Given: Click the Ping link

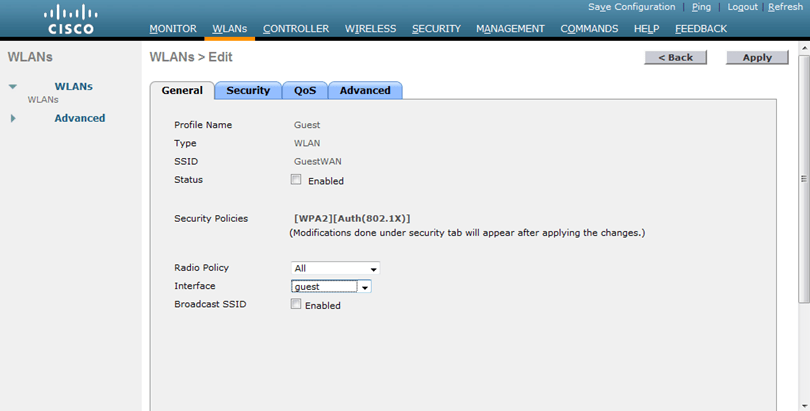Looking at the screenshot, I should 701,7.
